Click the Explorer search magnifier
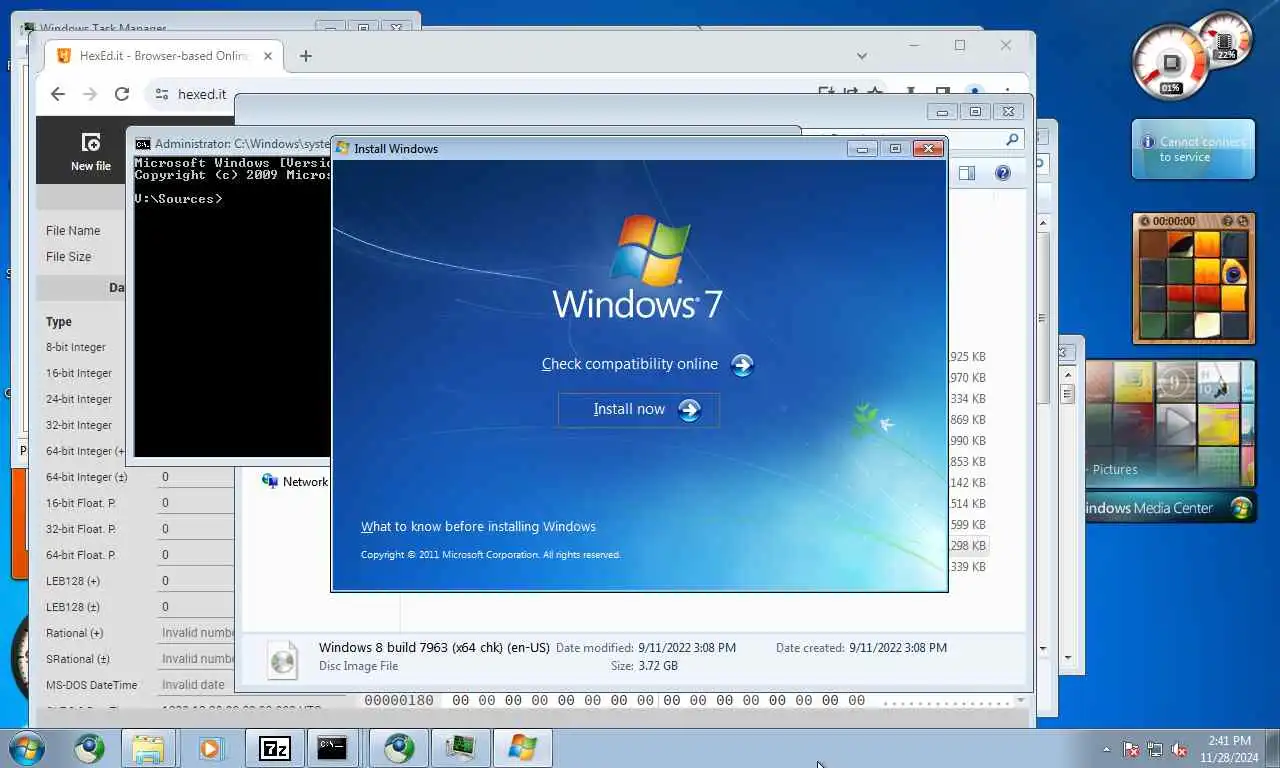Image resolution: width=1280 pixels, height=768 pixels. click(1012, 140)
